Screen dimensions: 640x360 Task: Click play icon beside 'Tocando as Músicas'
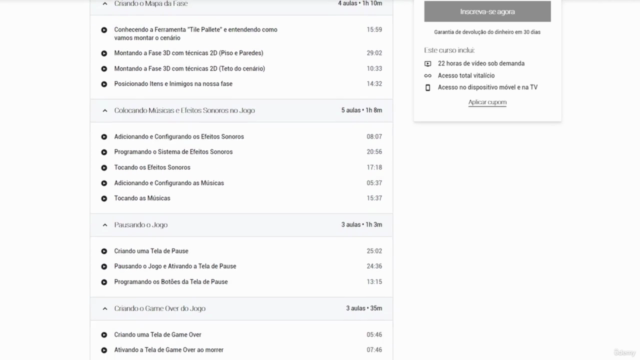104,198
